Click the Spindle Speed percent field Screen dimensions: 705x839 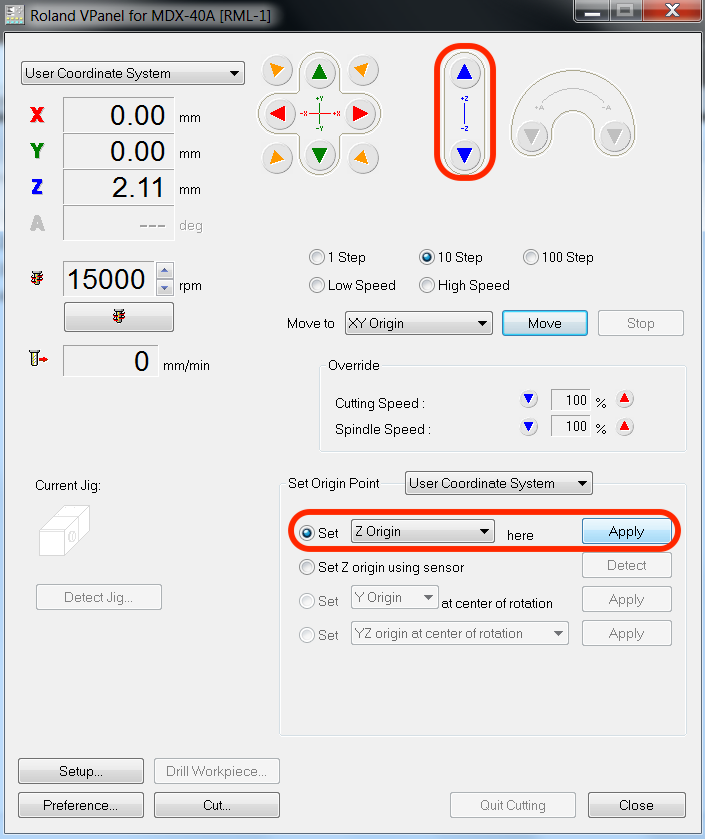pyautogui.click(x=570, y=426)
